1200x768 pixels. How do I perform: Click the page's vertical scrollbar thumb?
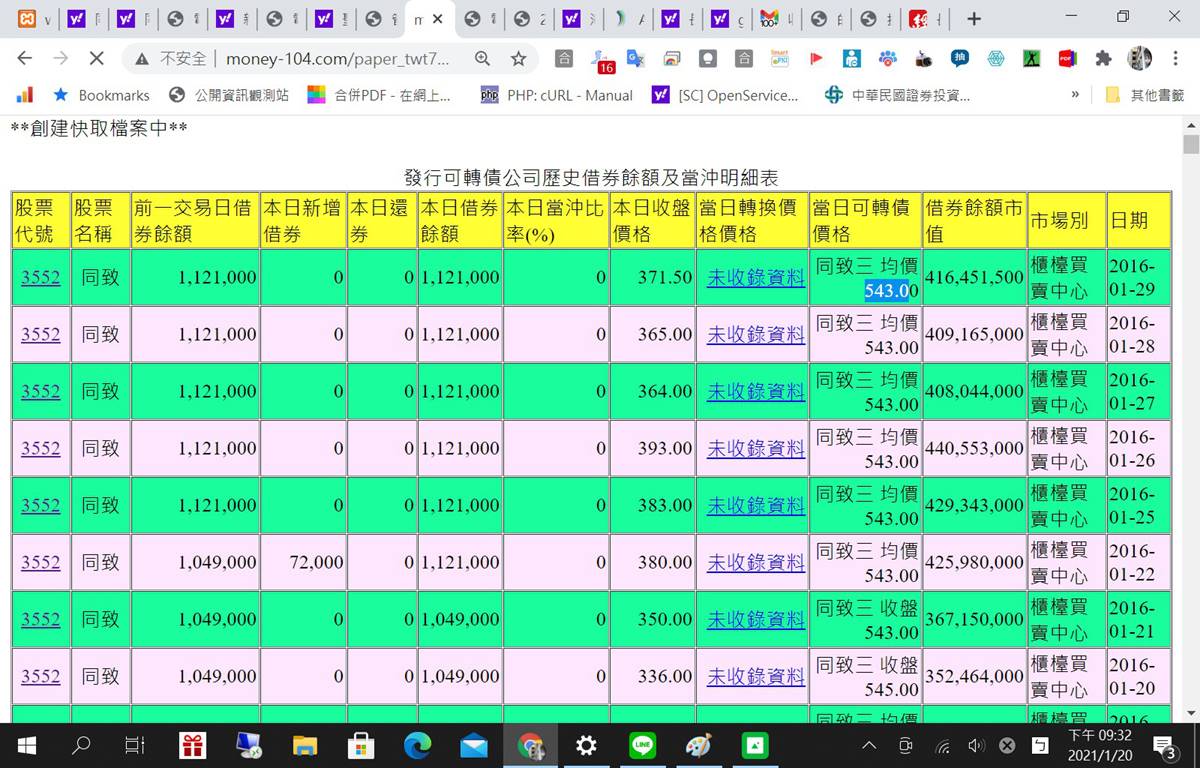[x=1190, y=144]
